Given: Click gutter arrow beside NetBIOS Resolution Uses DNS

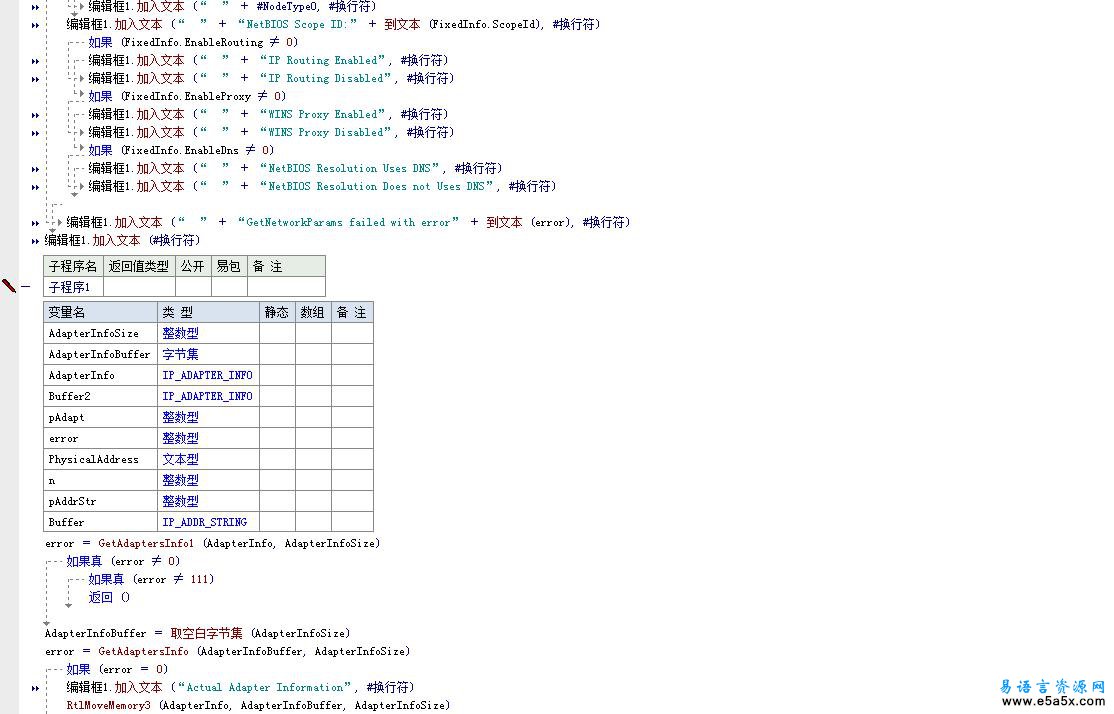Looking at the screenshot, I should pos(36,169).
